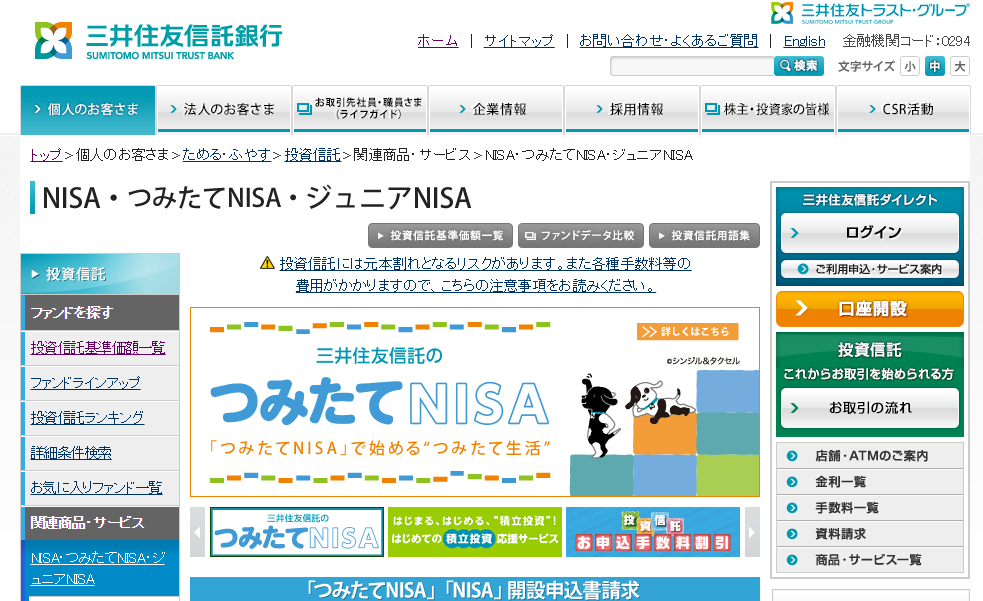
Task: Expand the 投資信託 sidebar header
Action: tap(100, 274)
